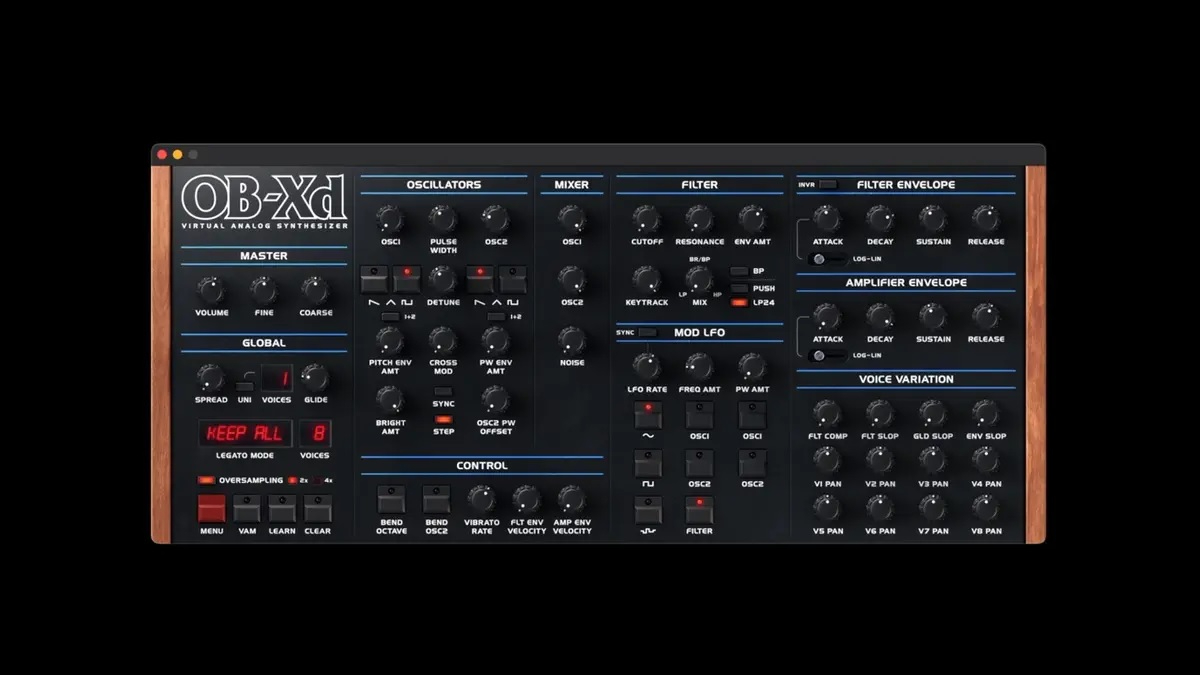The width and height of the screenshot is (1200, 675).
Task: Toggle oscillator 2 sawtooth wave button
Action: pos(480,279)
